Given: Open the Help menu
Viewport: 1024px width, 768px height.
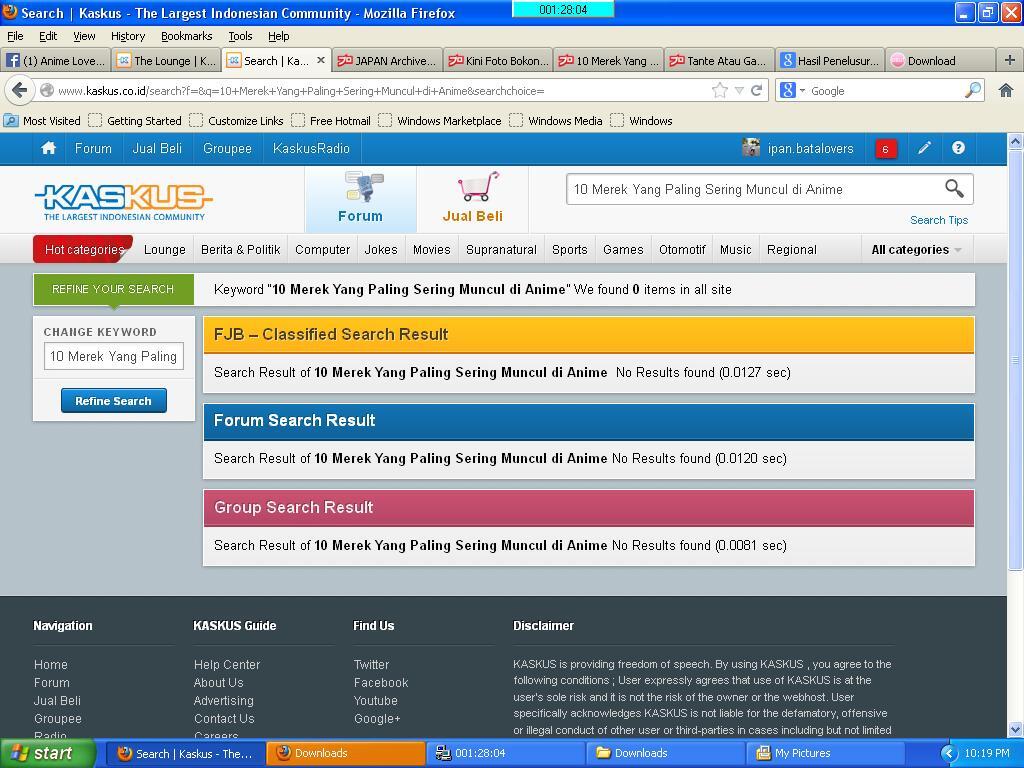Looking at the screenshot, I should [278, 36].
